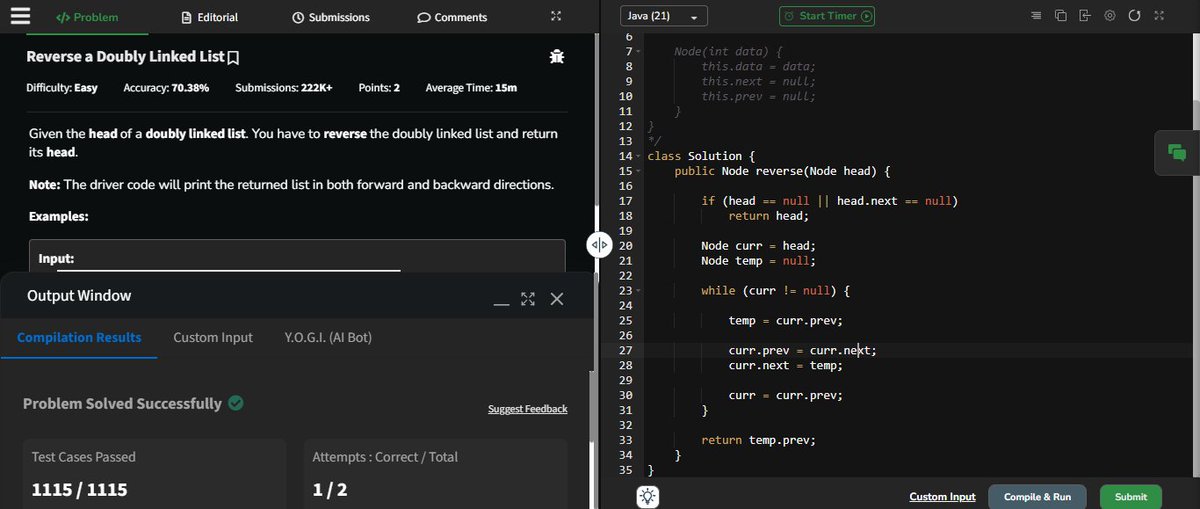Image resolution: width=1200 pixels, height=509 pixels.
Task: Click the Start Timer button
Action: 827,16
